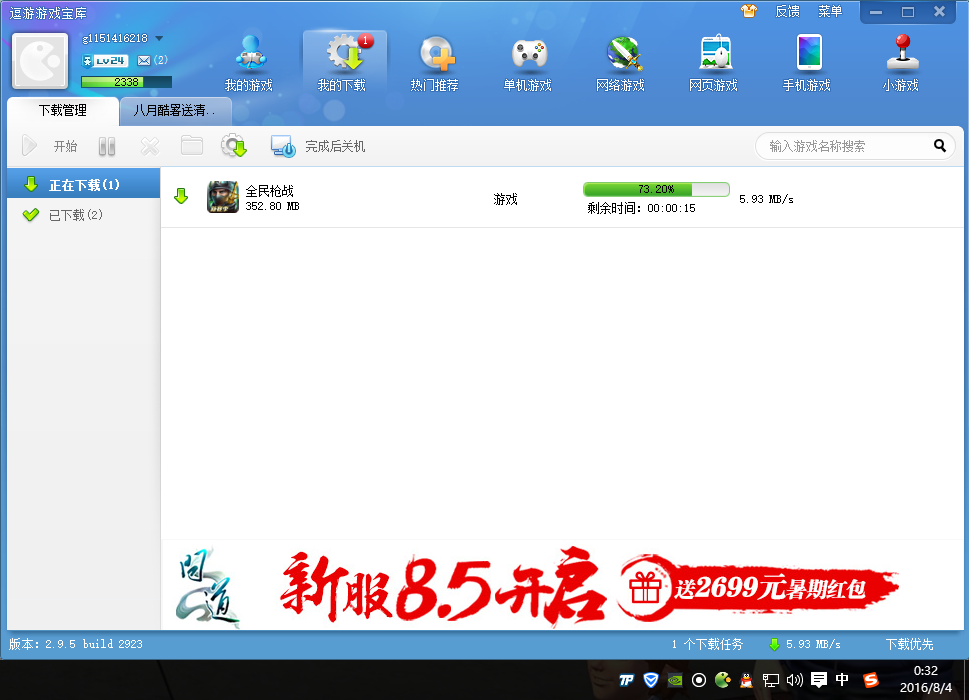Click the 352.80 MB file size text
This screenshot has width=969, height=700.
[272, 206]
